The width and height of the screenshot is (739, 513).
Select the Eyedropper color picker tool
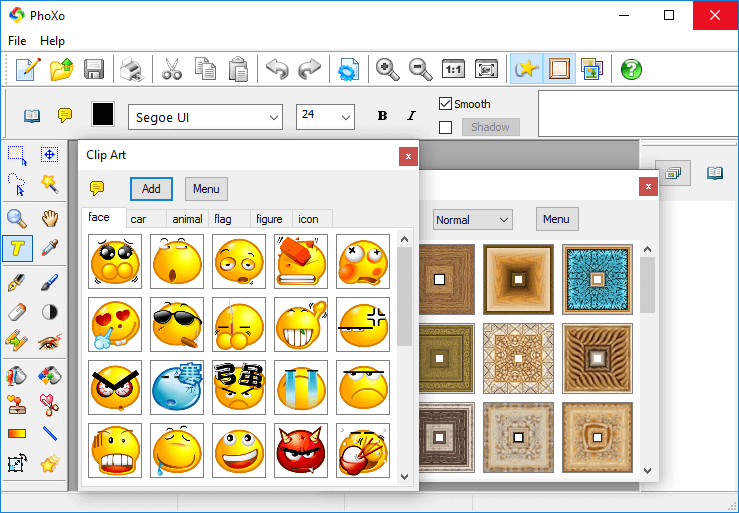coord(49,248)
